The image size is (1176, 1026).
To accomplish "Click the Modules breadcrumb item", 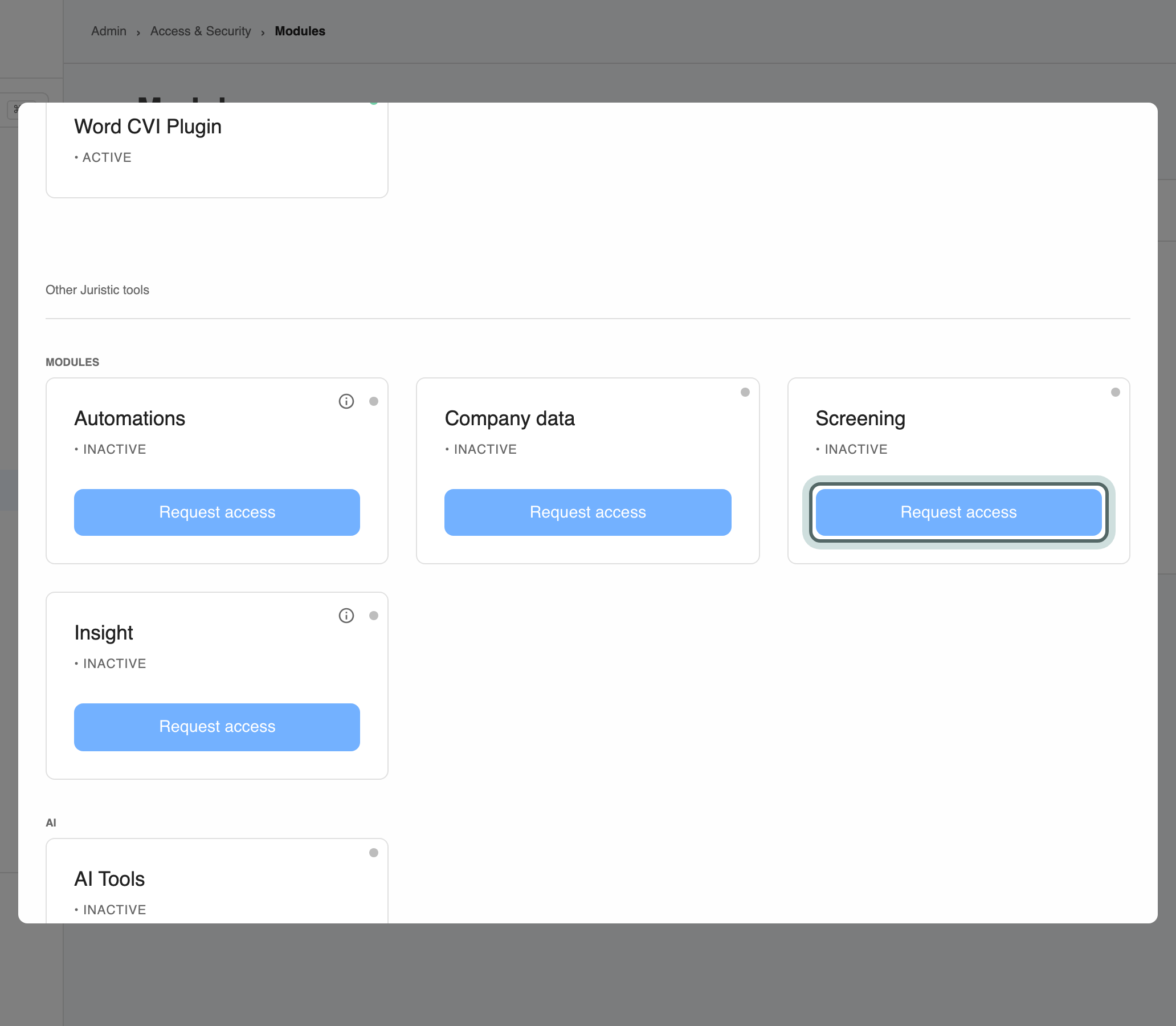I will (300, 31).
